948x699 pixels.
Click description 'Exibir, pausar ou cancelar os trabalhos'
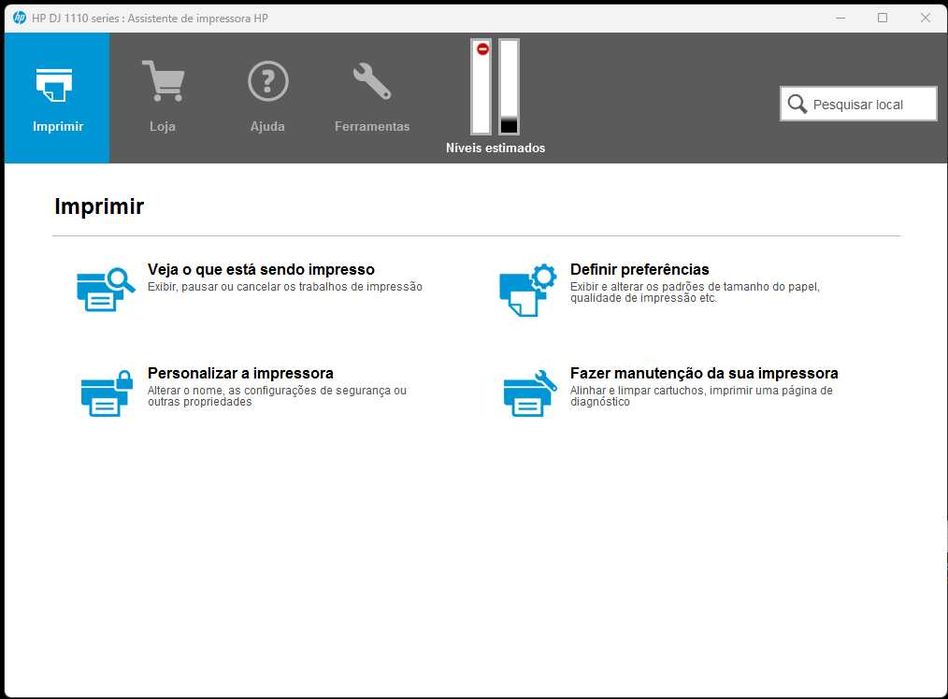click(285, 287)
